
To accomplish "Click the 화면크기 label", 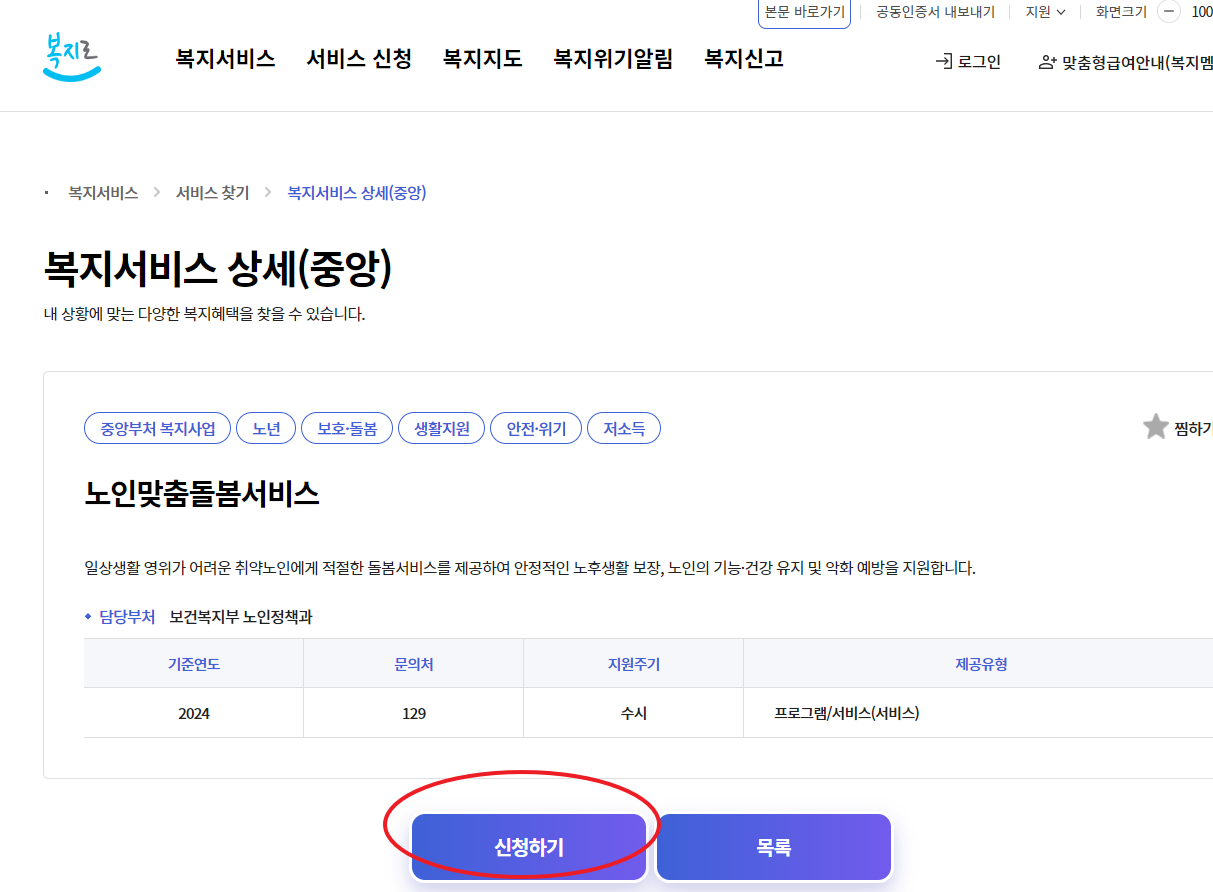I will pos(1121,12).
